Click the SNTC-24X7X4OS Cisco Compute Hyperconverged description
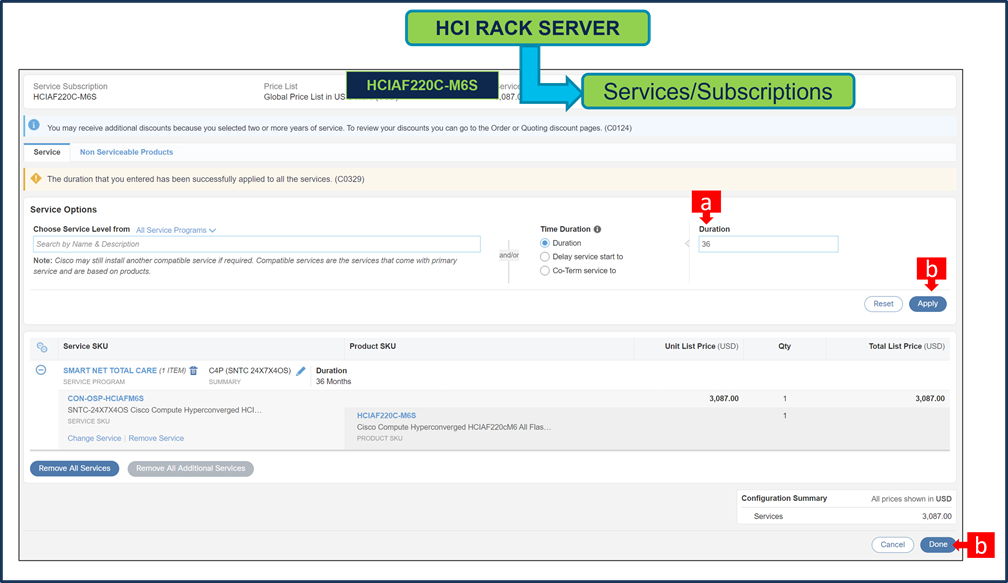This screenshot has width=1008, height=583. click(165, 410)
